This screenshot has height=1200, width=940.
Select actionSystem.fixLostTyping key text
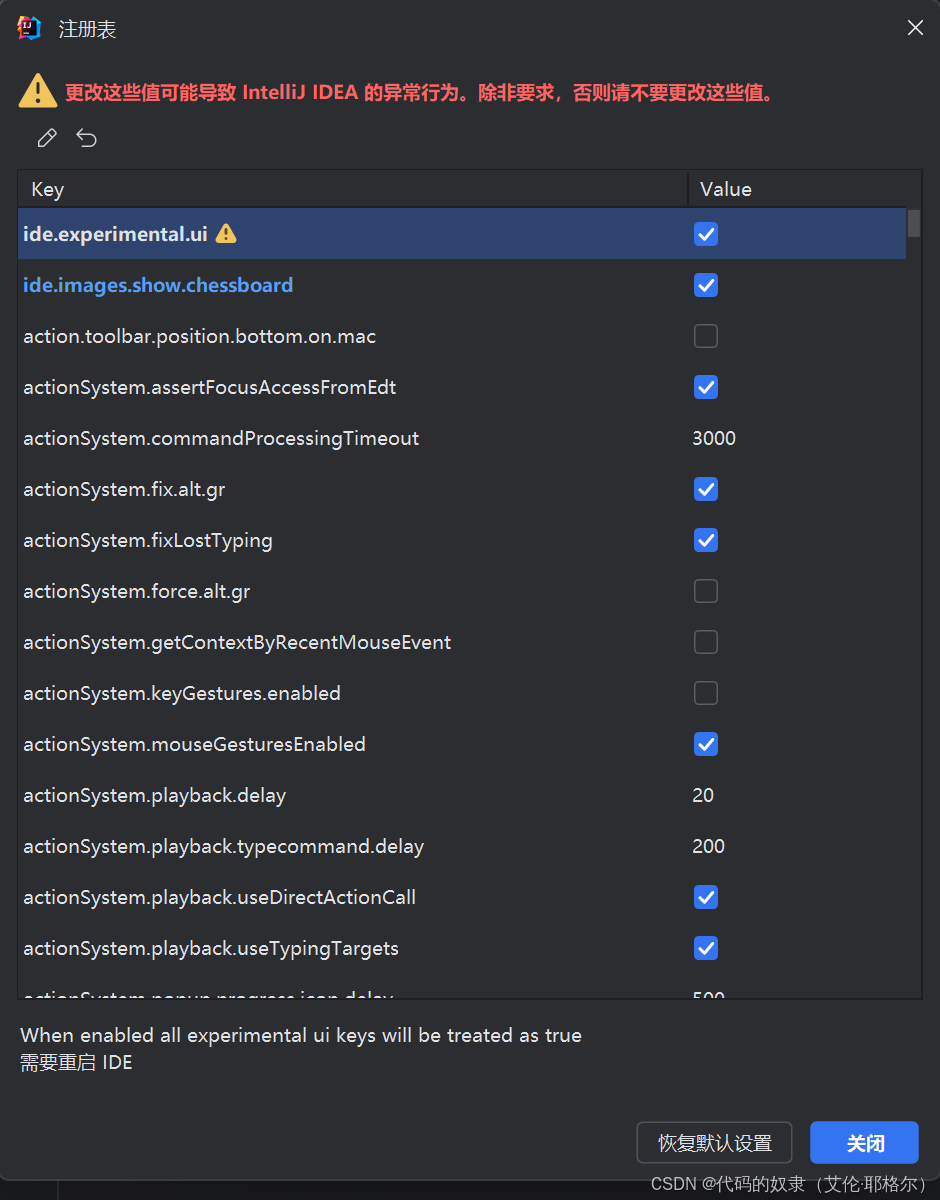148,540
